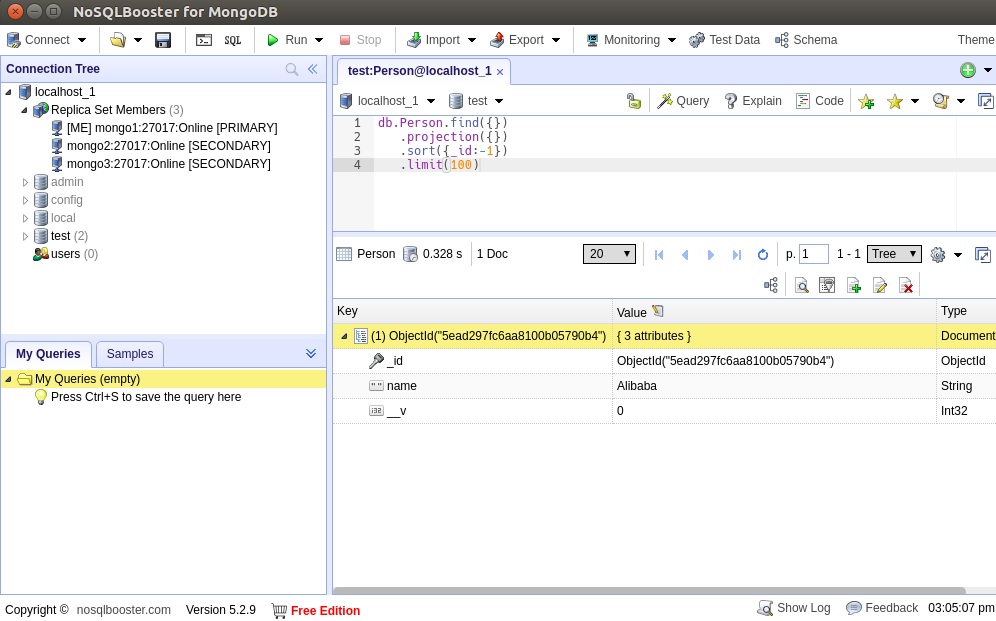Click the page number input field
This screenshot has width=996, height=621.
pos(813,254)
